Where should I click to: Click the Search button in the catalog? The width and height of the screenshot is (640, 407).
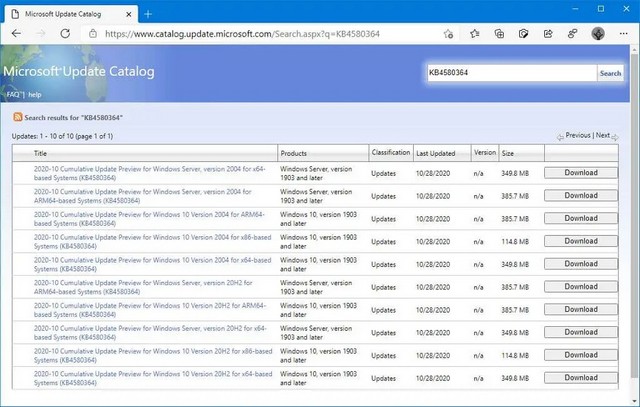pyautogui.click(x=610, y=73)
